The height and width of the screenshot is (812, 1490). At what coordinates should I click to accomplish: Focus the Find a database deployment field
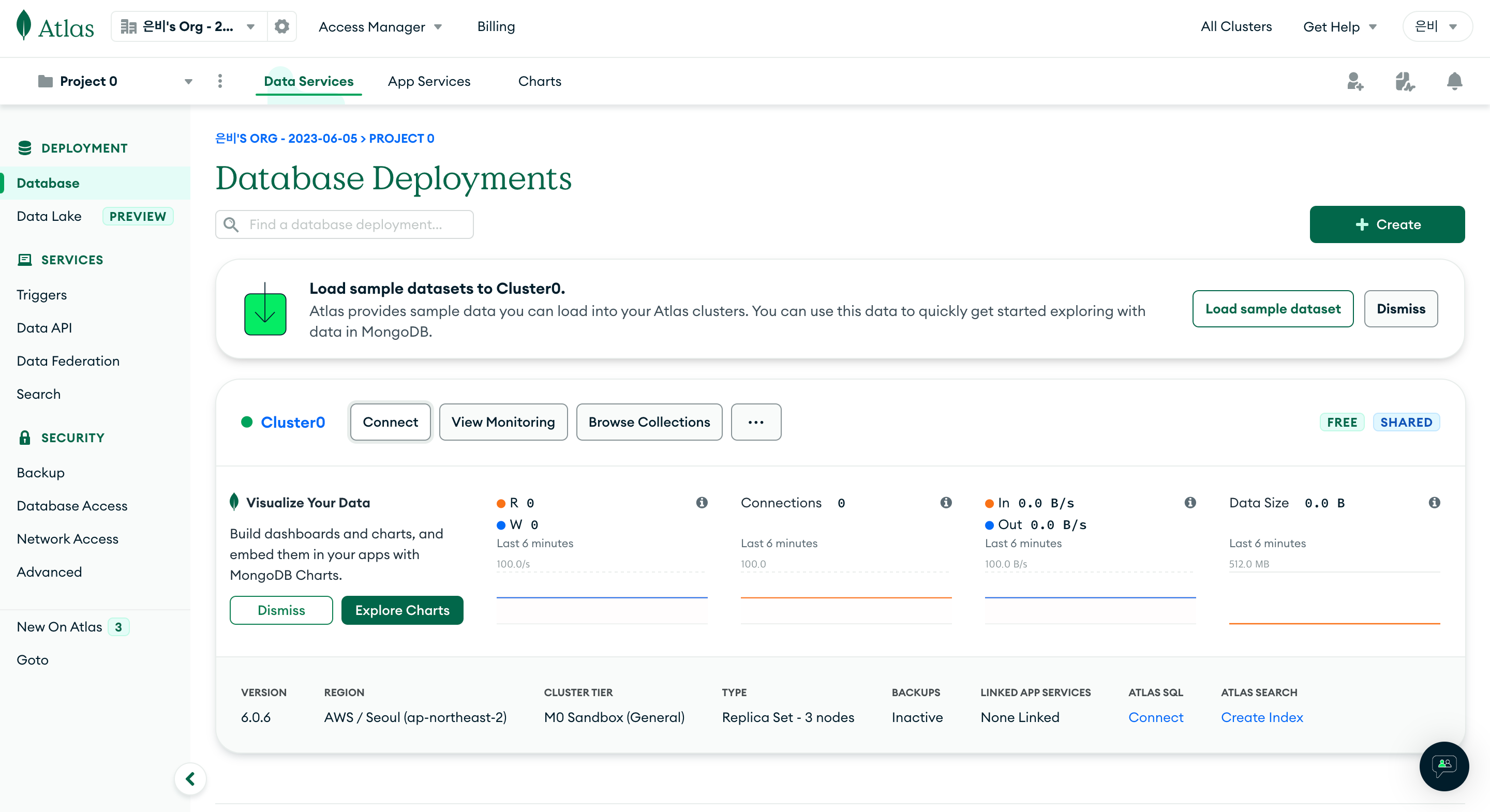[x=345, y=224]
